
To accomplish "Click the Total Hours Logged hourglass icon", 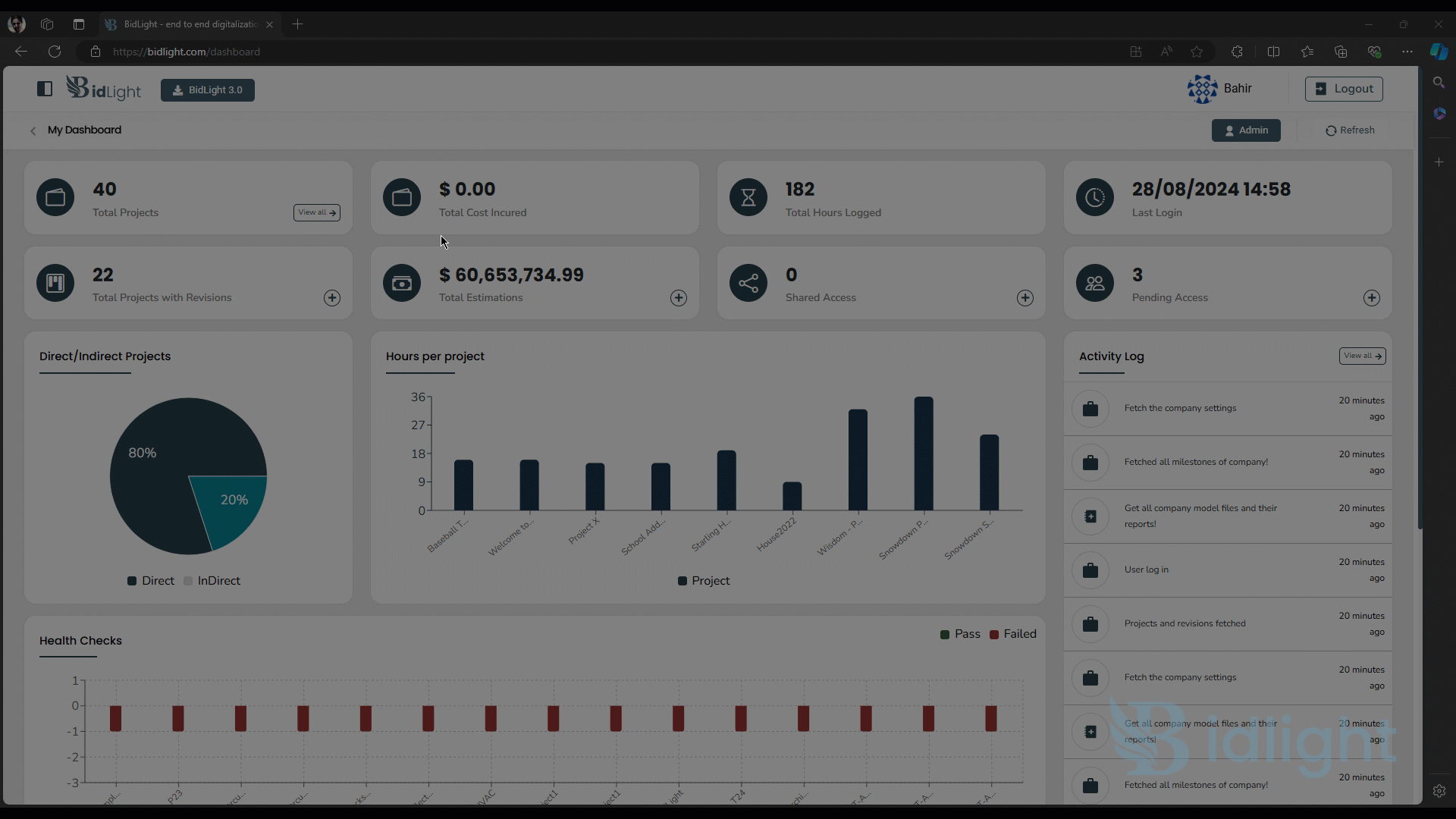I will point(749,197).
